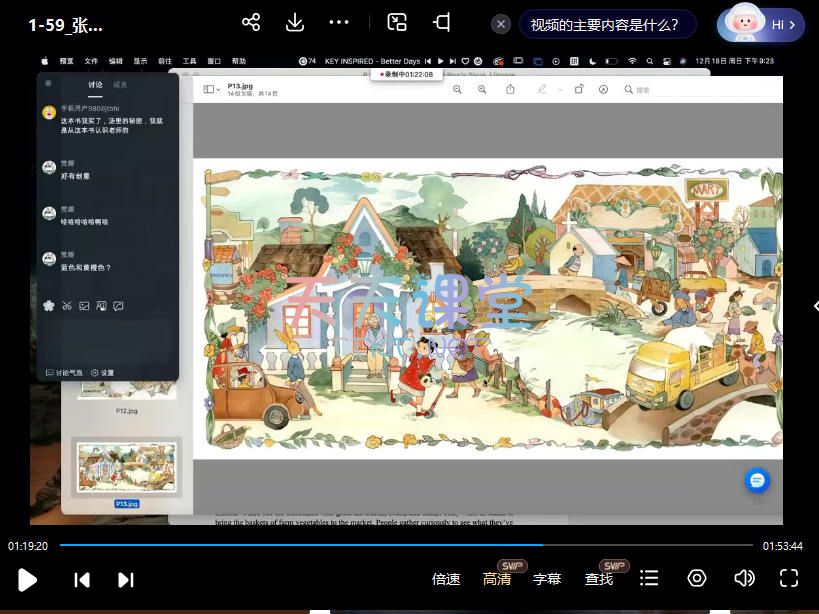The image size is (819, 614).
Task: Click the window pin icon in top bar
Action: 442,23
